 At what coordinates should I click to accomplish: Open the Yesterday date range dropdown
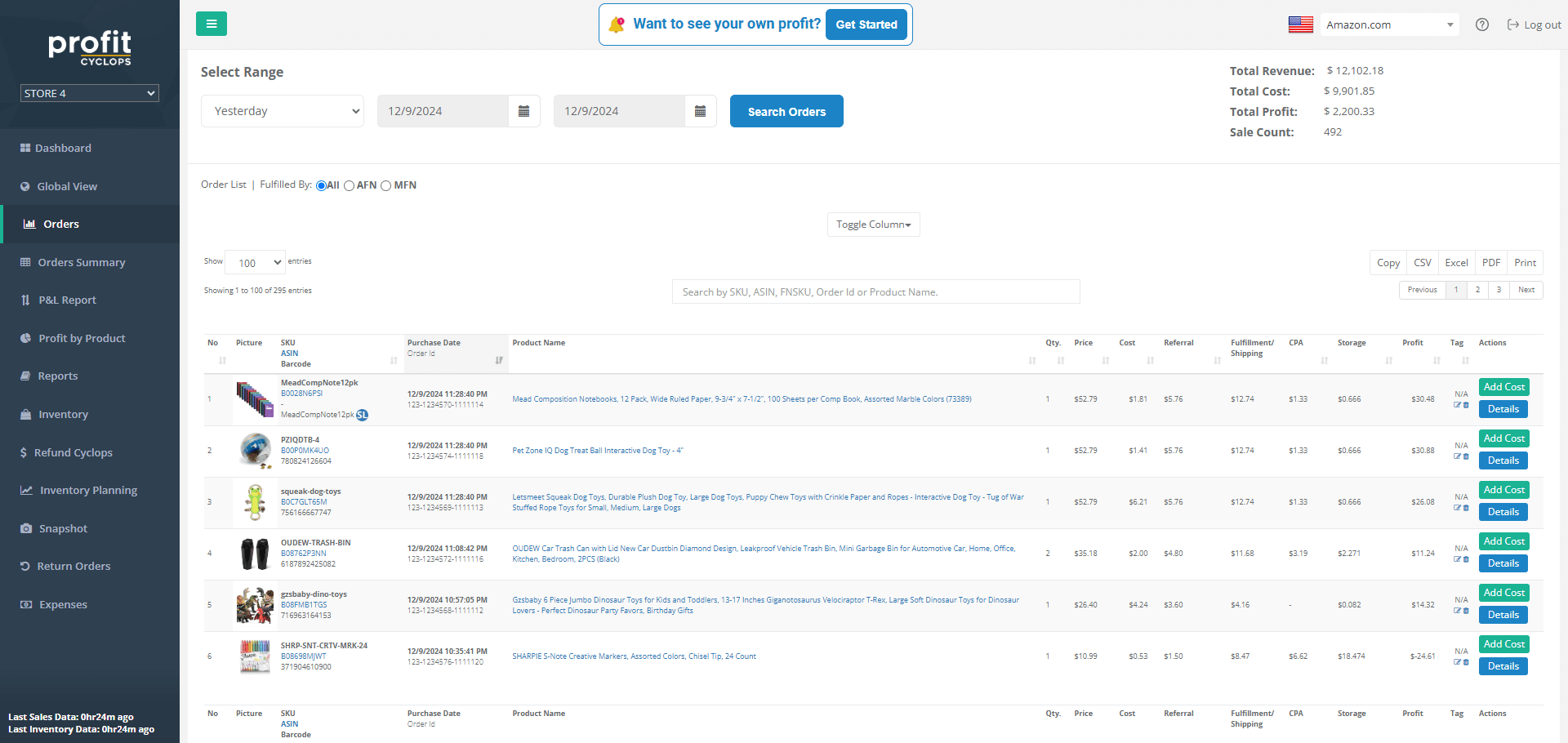(x=283, y=111)
